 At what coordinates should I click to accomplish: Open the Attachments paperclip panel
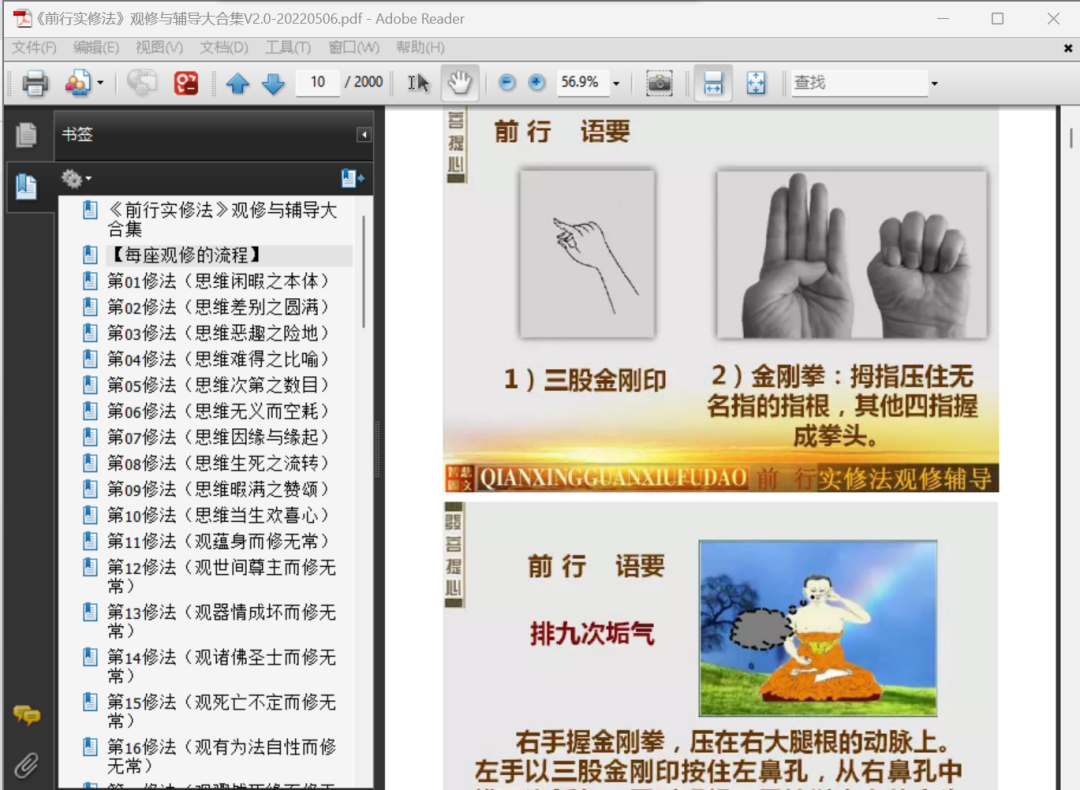pos(26,765)
